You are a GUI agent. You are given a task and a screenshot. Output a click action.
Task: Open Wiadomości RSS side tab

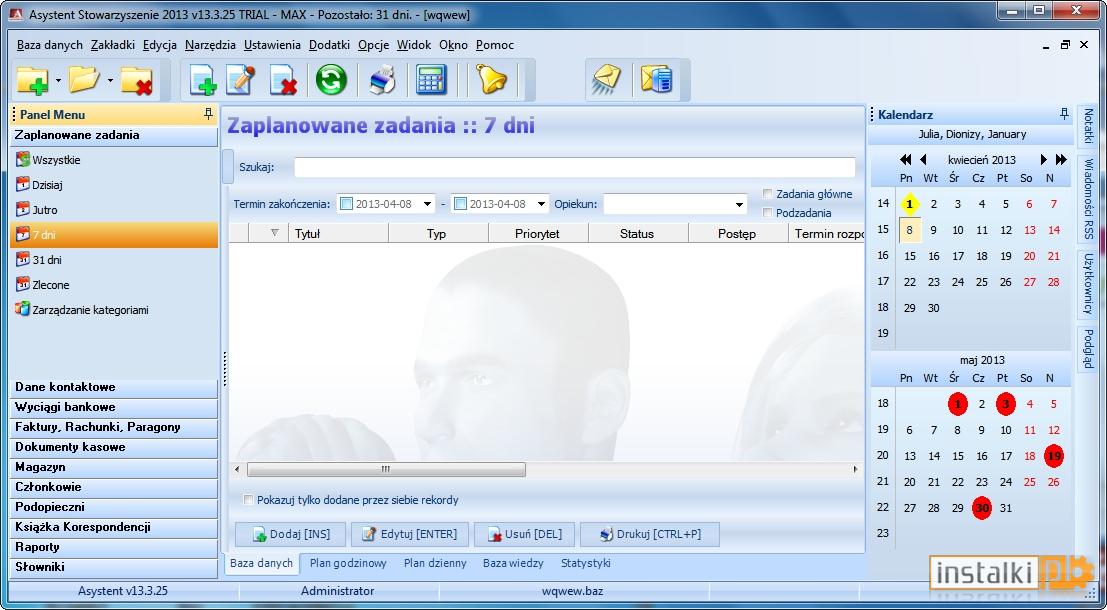(1088, 199)
